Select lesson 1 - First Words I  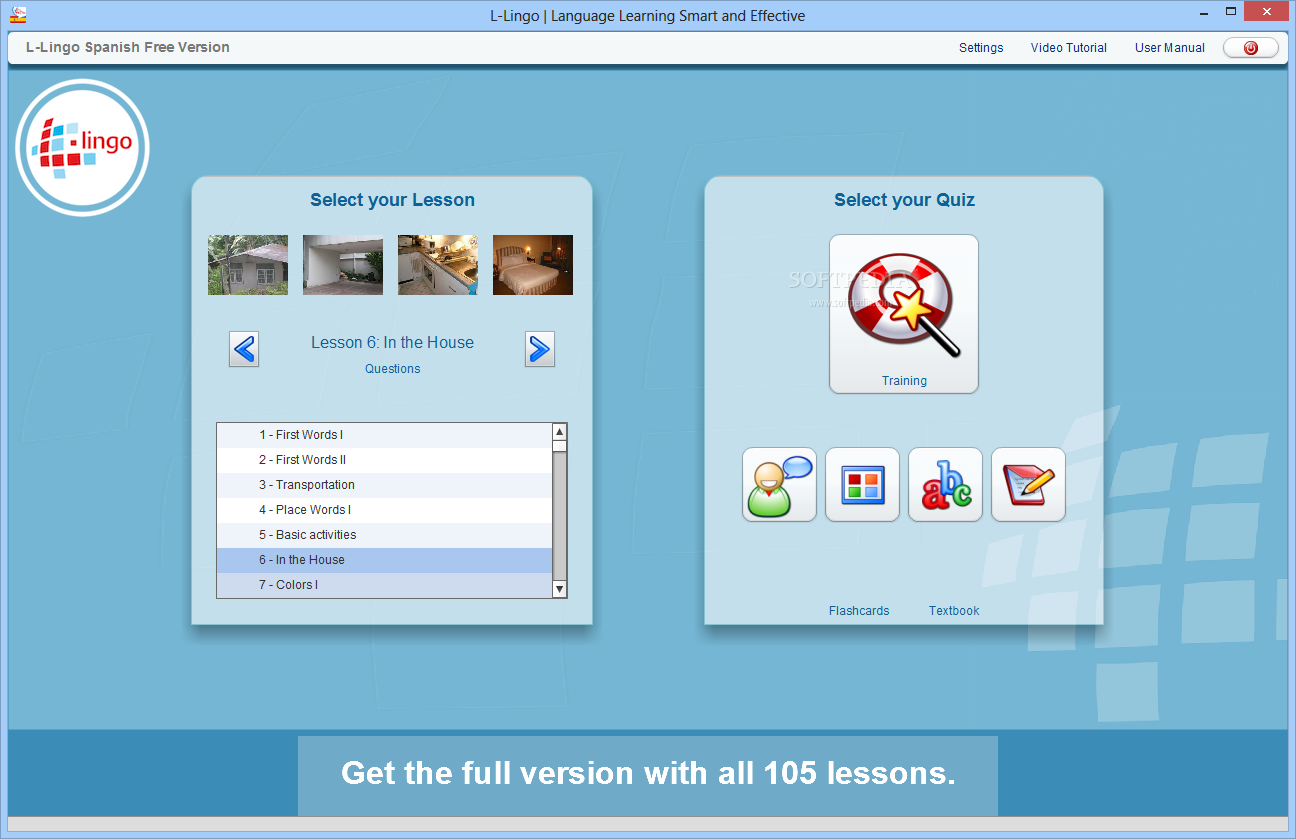pos(384,435)
